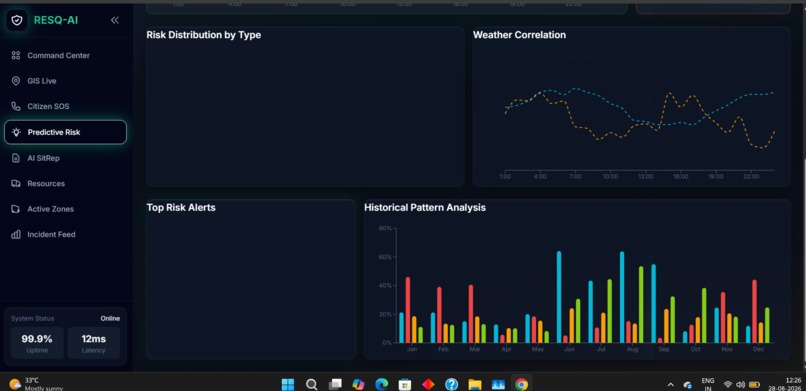Click the 22:00 label on Weather Correlation axis
The image size is (806, 391).
point(751,177)
